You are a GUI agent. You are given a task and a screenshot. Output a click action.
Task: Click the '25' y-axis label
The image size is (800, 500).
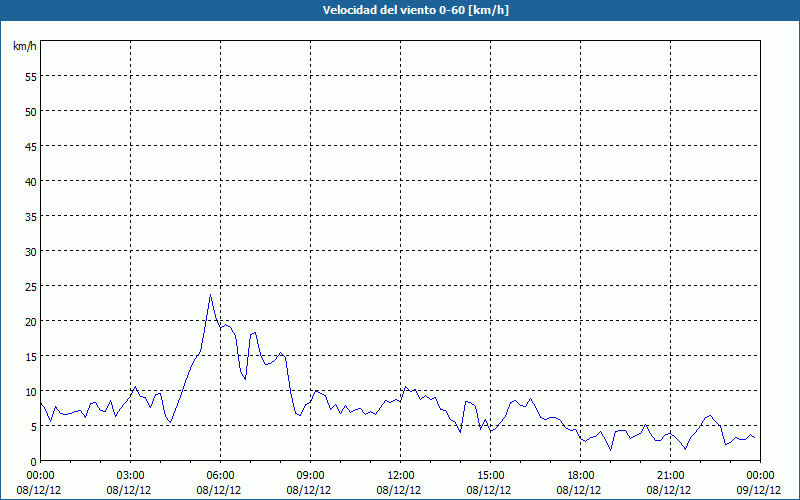[31, 287]
